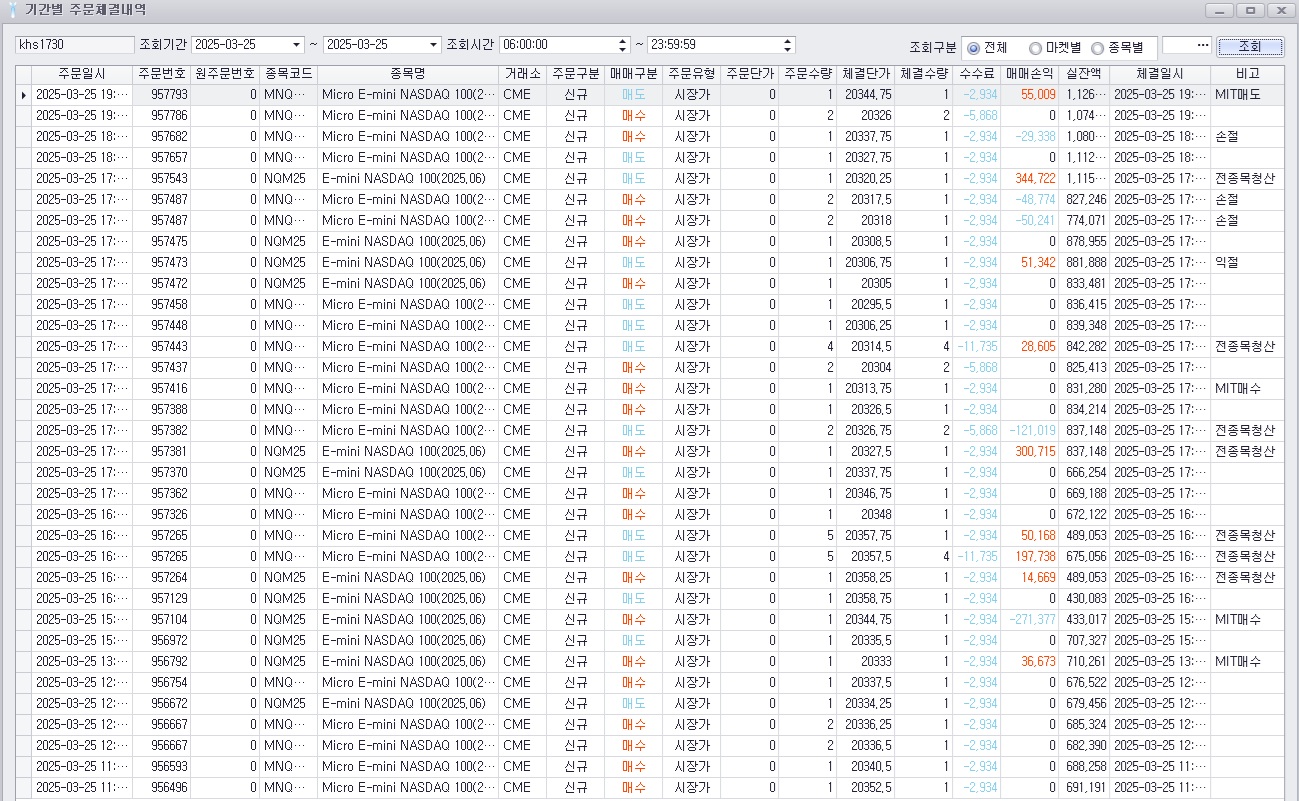
Task: Click the -48,774 loss cell
Action: [1029, 200]
